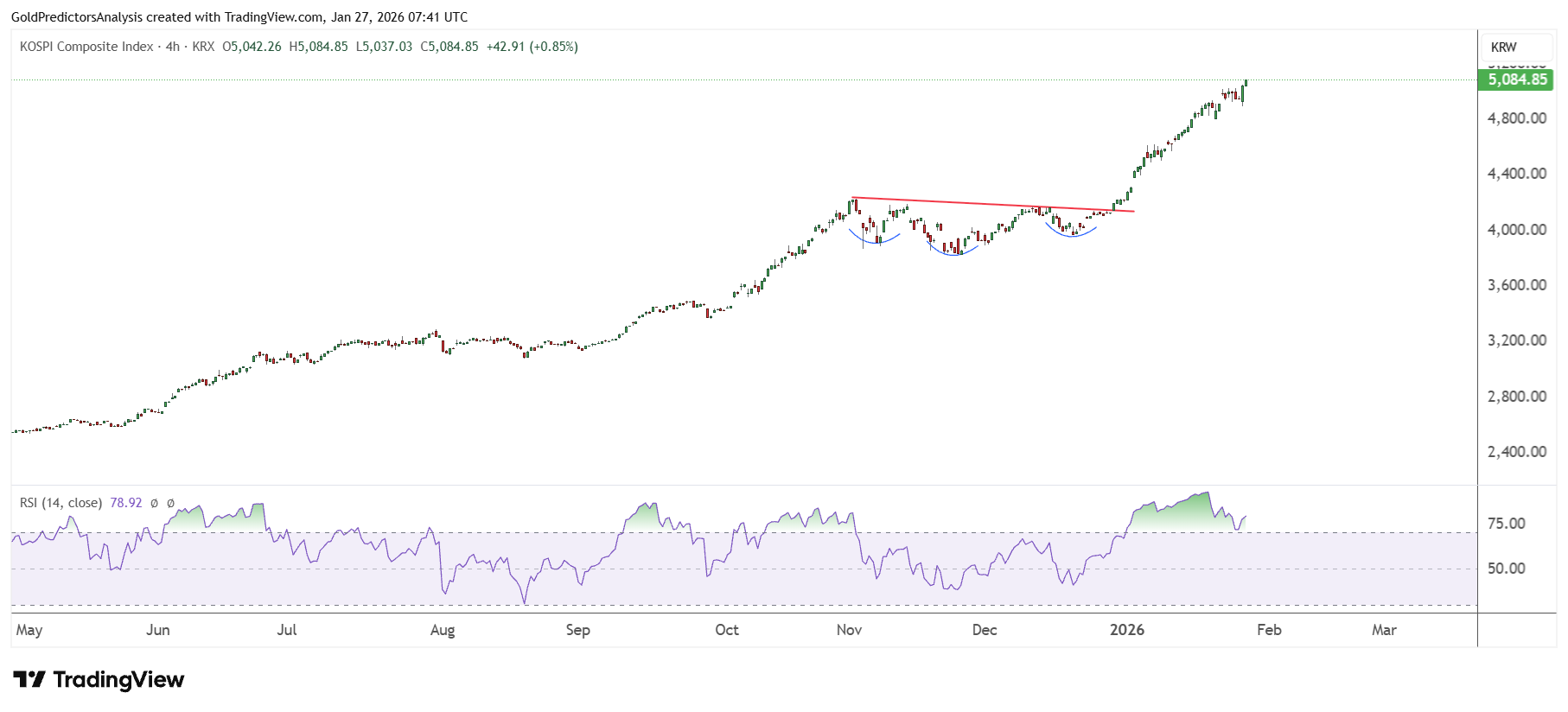The image size is (1568, 712).
Task: Click the current price tag 5,084.85
Action: 1517,79
